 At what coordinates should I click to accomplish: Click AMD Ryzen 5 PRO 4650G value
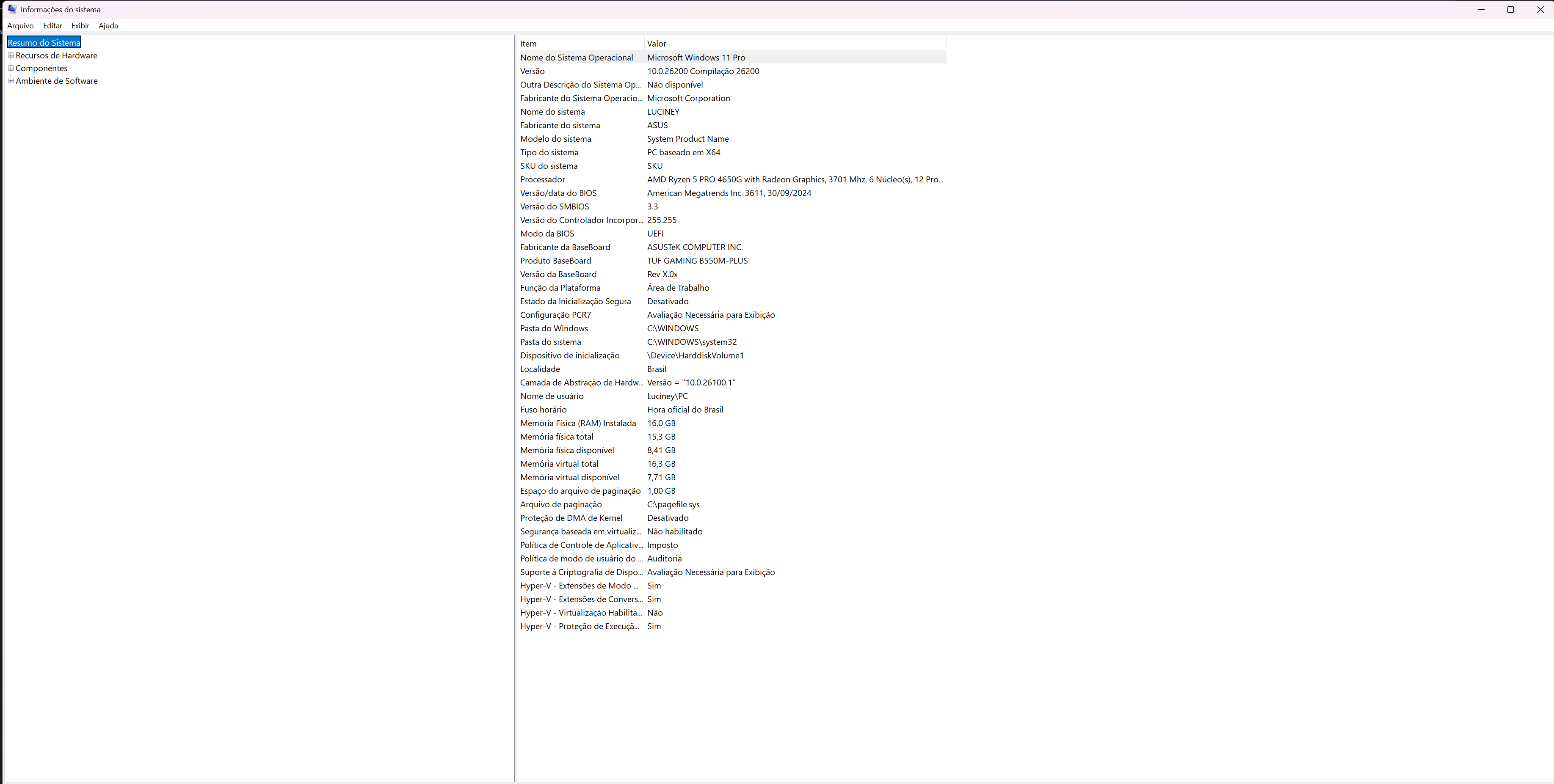tap(795, 180)
